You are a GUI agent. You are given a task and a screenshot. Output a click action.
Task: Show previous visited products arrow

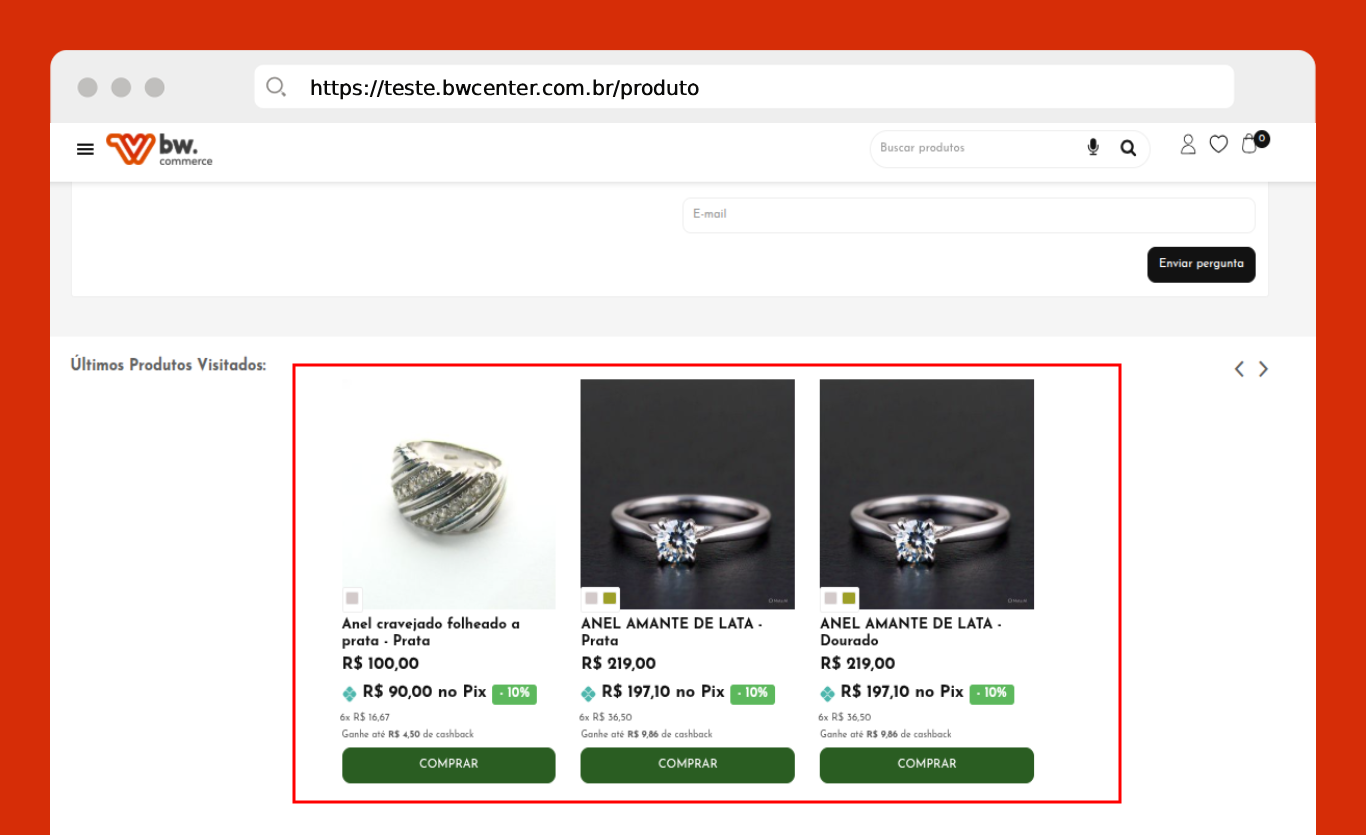1239,369
